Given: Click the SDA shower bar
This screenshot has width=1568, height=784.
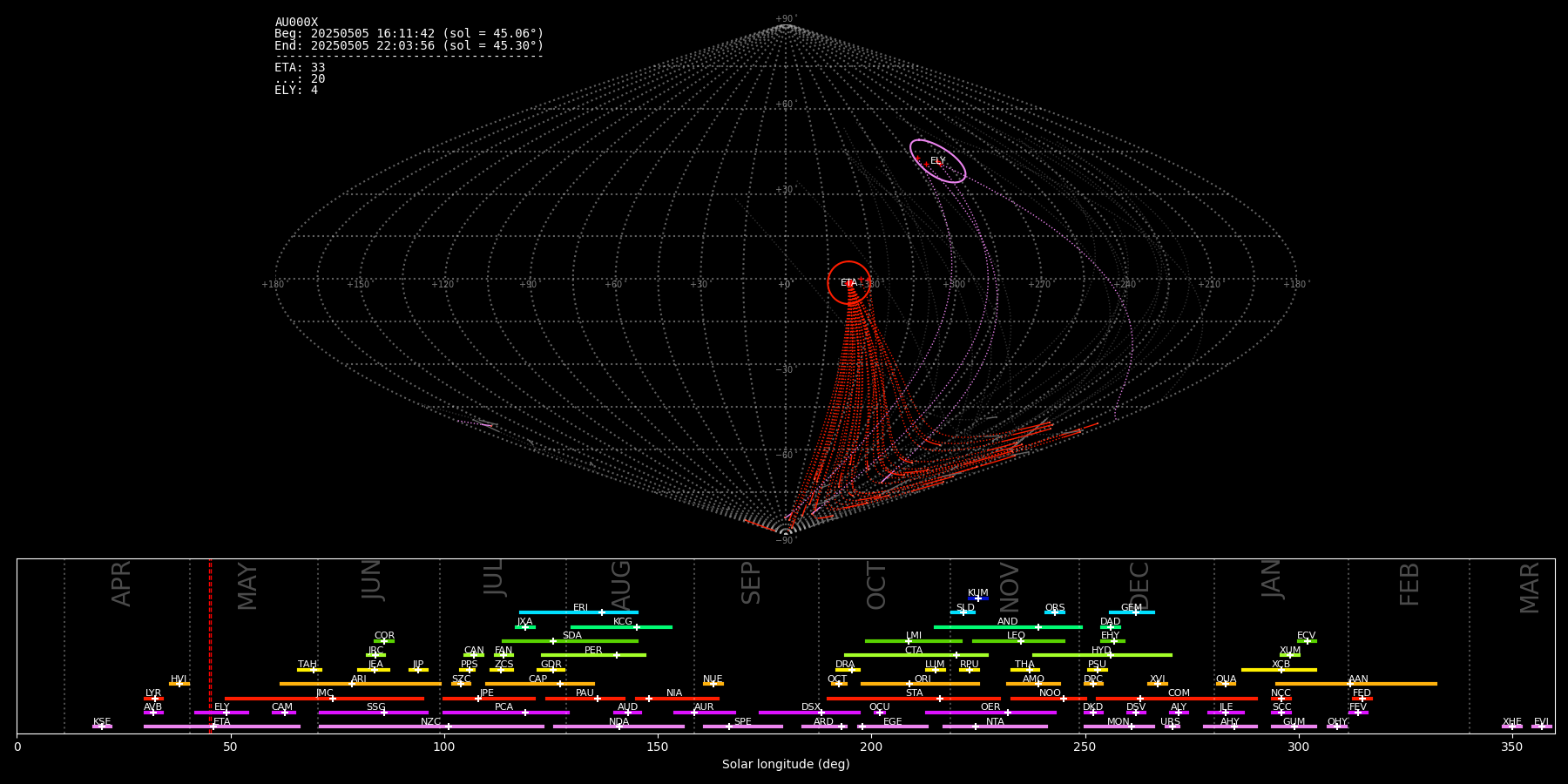Looking at the screenshot, I should tap(570, 641).
